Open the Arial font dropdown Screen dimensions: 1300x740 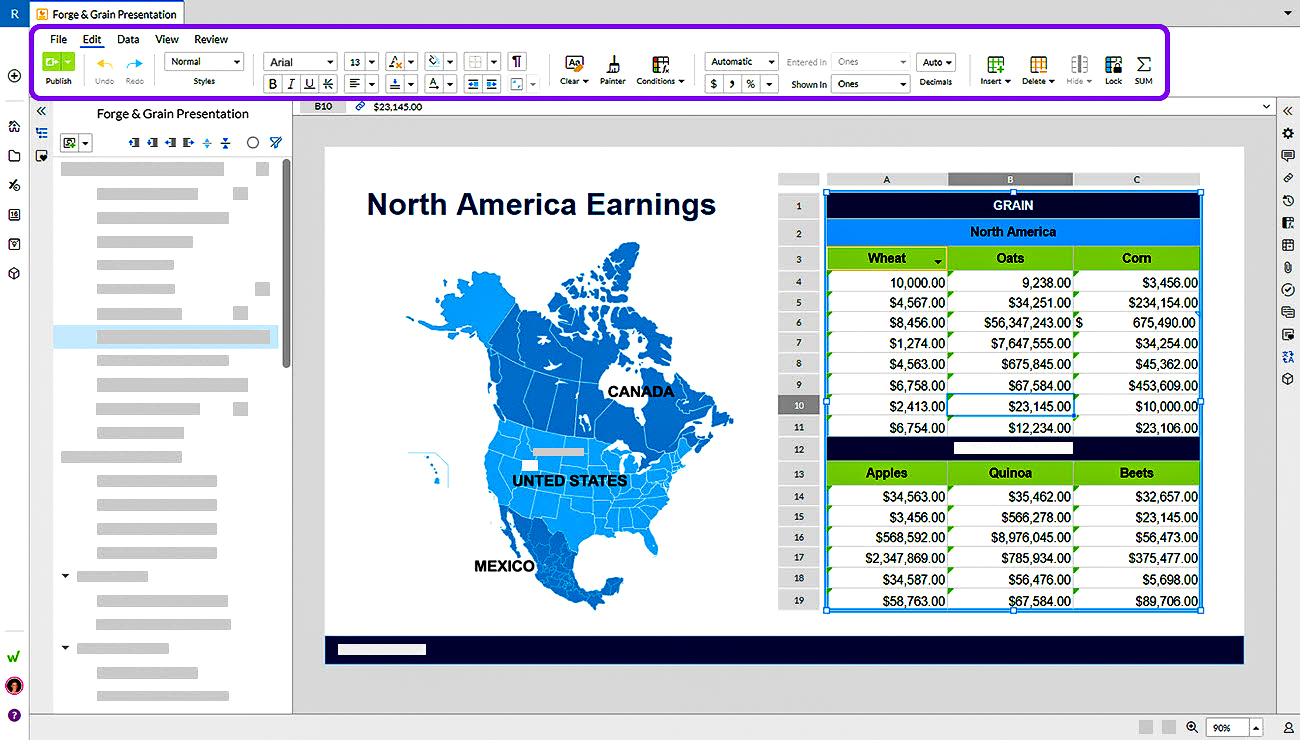(x=300, y=62)
